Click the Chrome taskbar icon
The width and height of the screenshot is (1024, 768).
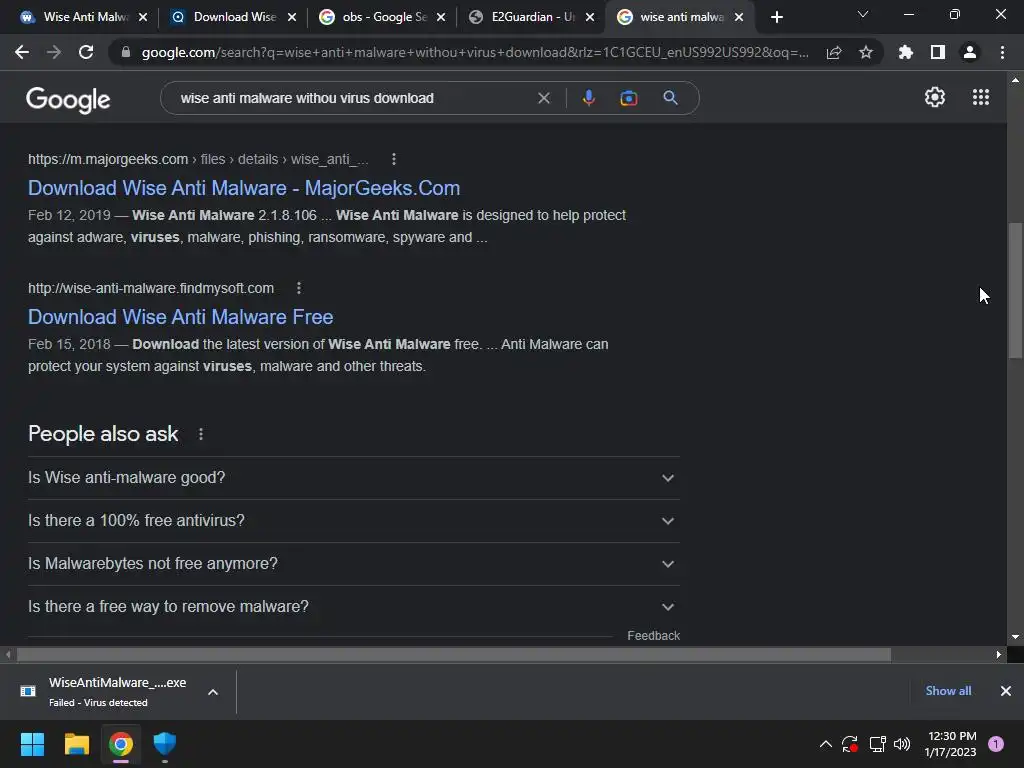(121, 744)
